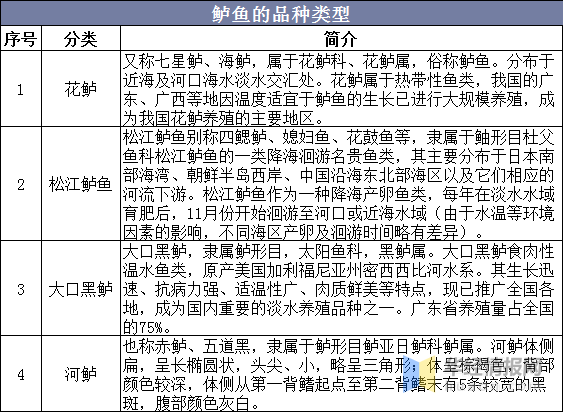This screenshot has height=413, width=564.
Task: Select the 松江鲈鱼 category cell
Action: [x=81, y=184]
